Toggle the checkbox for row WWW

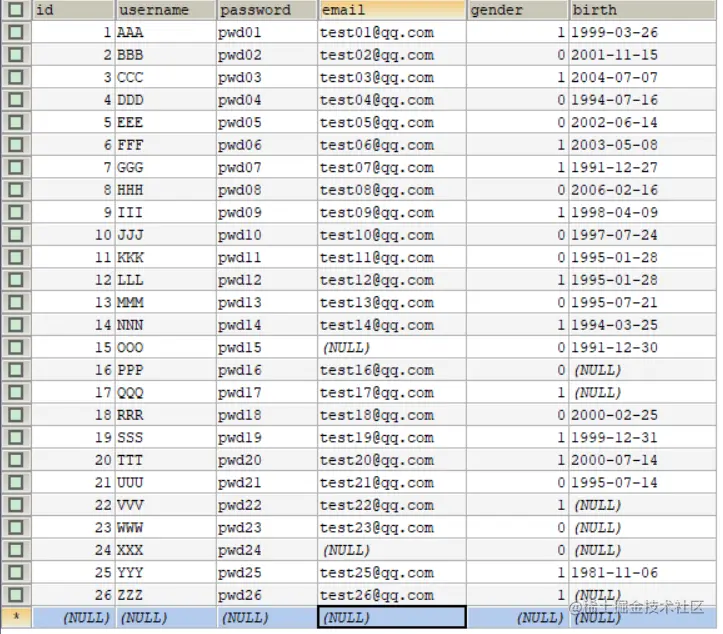16,527
